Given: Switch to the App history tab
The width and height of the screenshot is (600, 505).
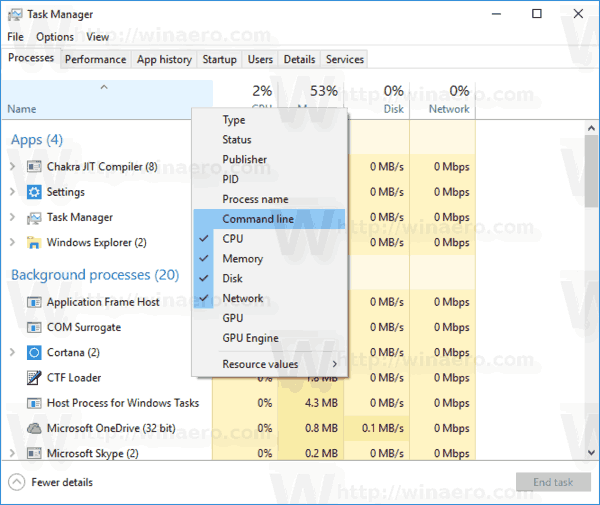Looking at the screenshot, I should point(165,60).
